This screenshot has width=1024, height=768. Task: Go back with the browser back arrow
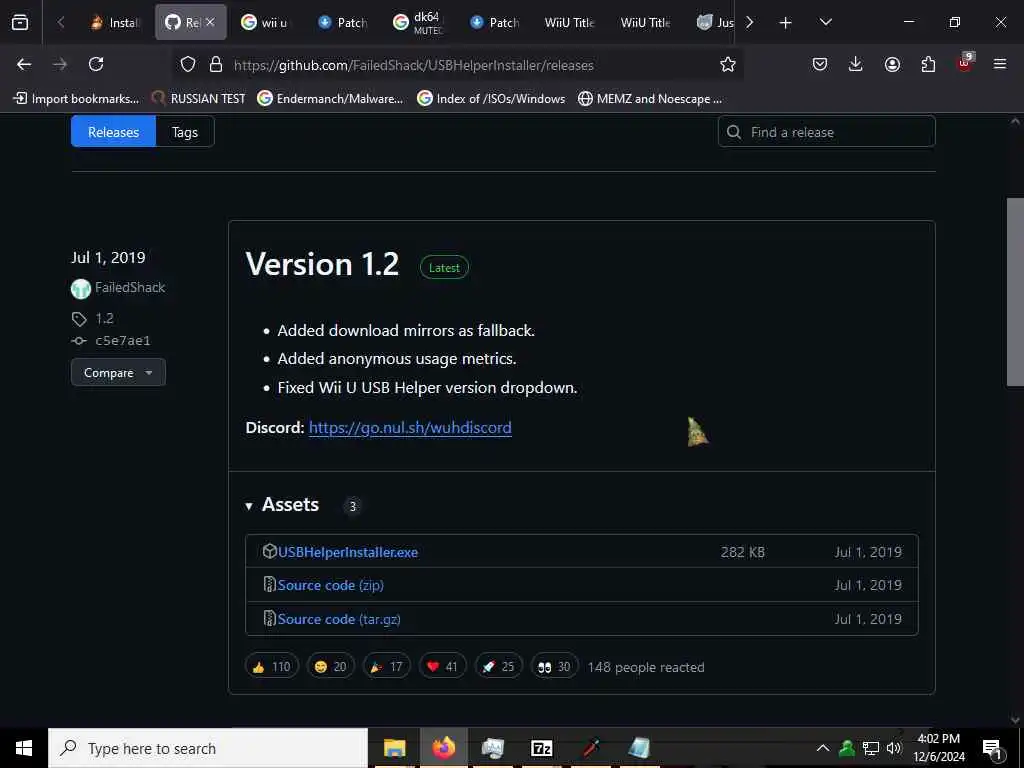point(24,64)
